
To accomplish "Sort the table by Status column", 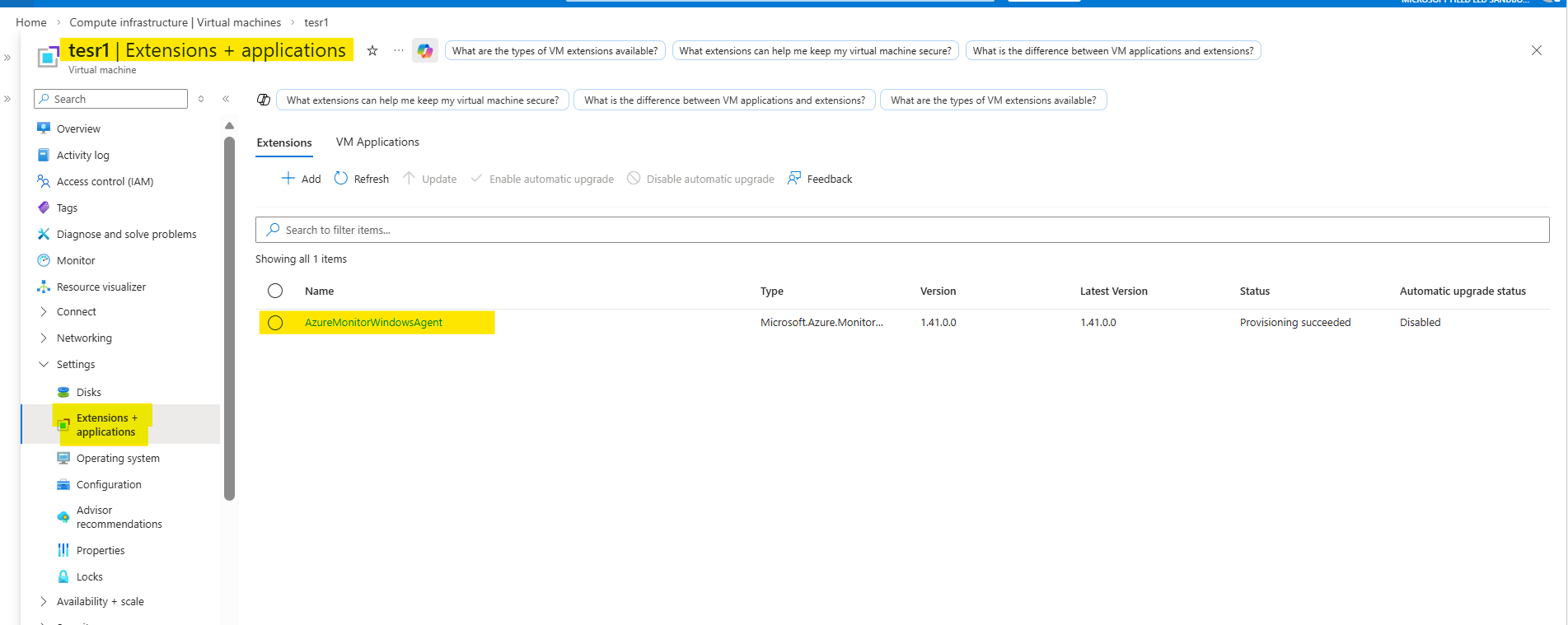I will pos(1254,291).
